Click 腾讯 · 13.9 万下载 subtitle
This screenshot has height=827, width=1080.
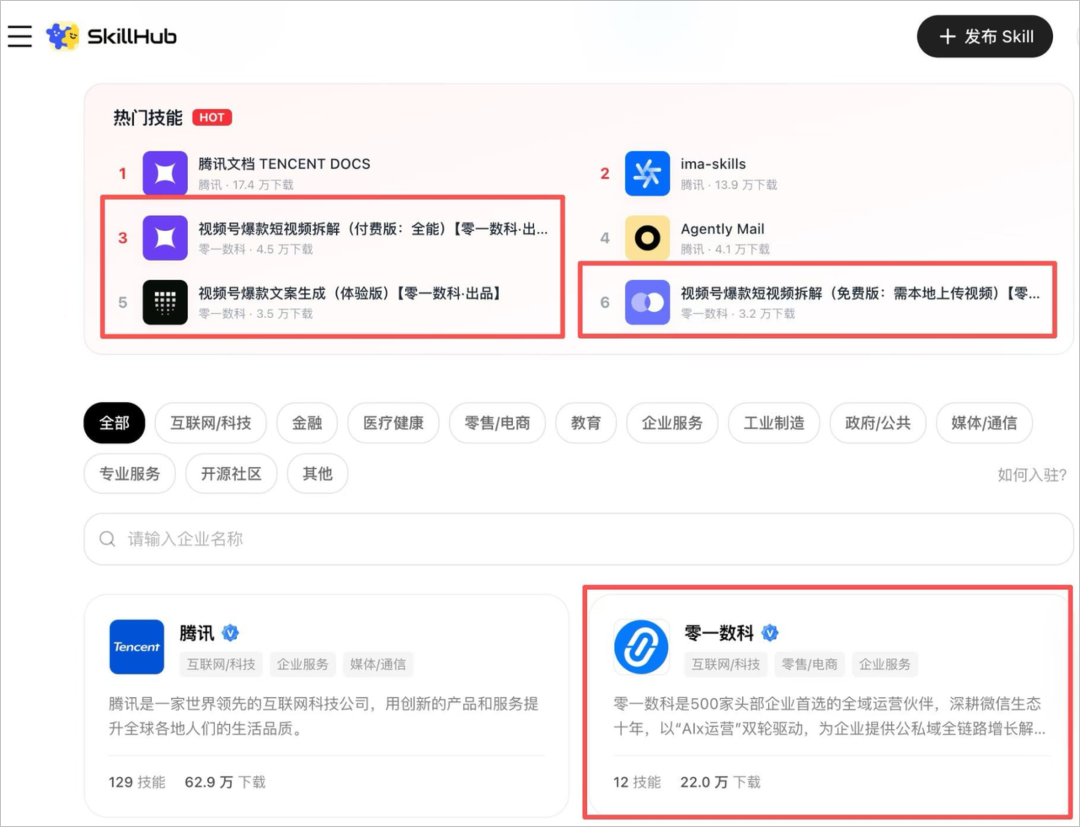click(729, 185)
